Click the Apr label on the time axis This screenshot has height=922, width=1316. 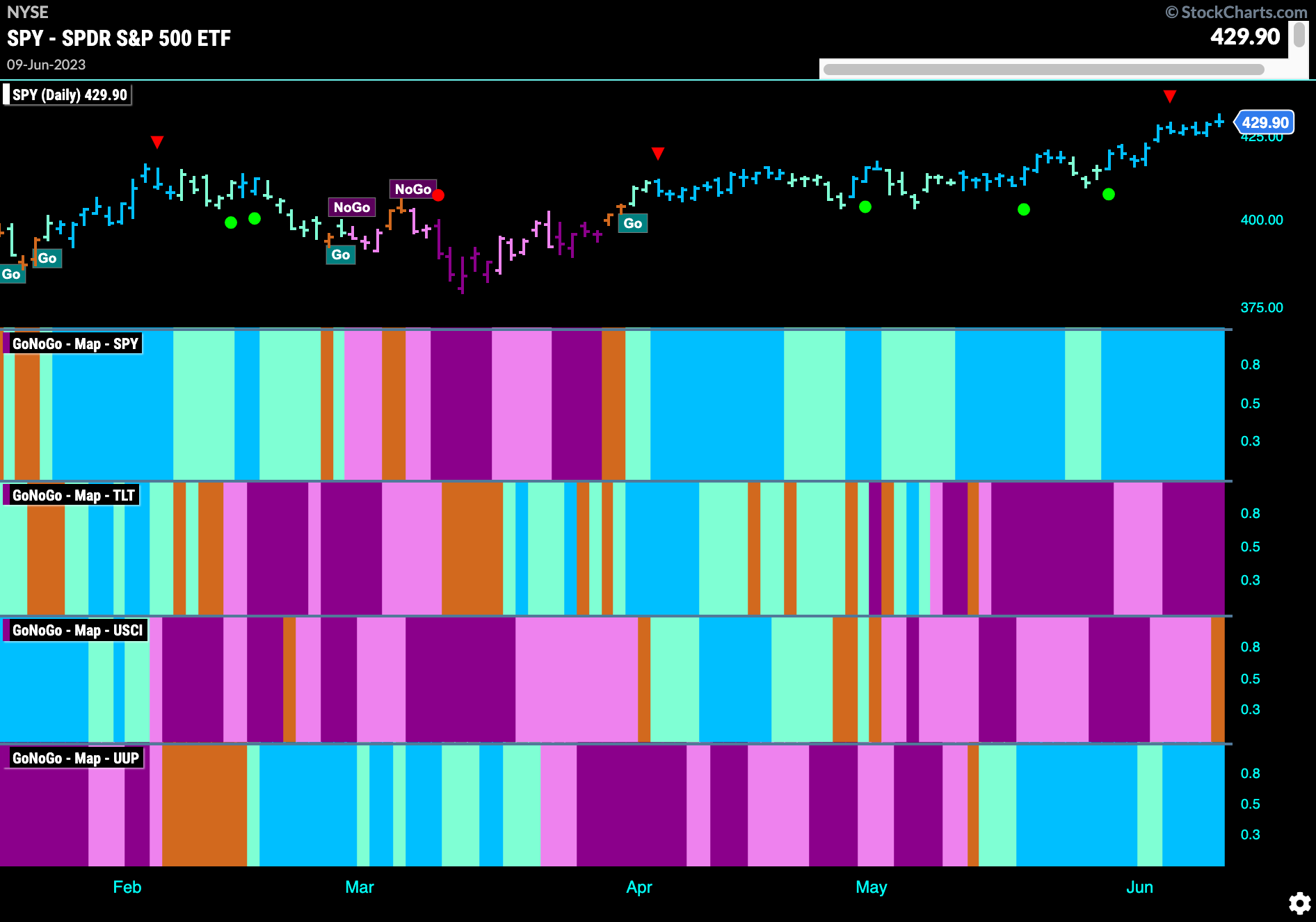tap(639, 887)
